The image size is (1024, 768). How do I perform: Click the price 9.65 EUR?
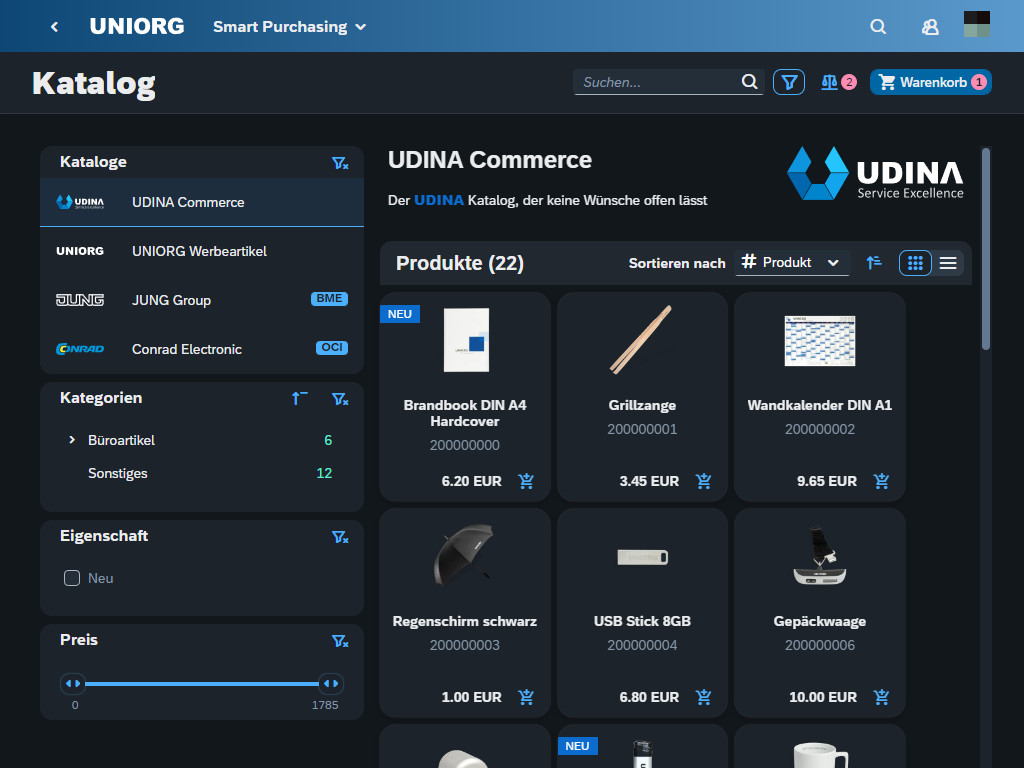coord(827,481)
